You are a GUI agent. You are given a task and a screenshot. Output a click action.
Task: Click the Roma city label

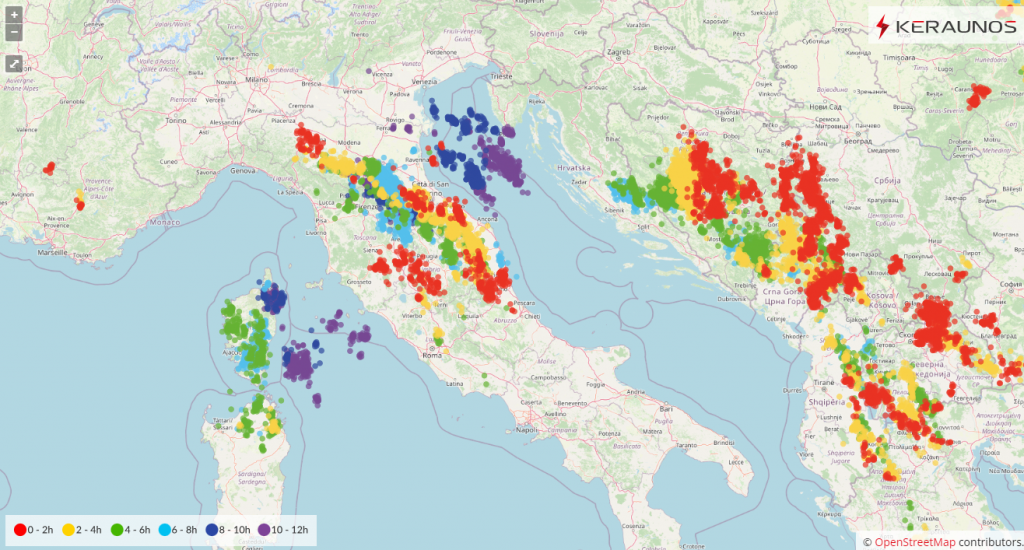(x=432, y=355)
